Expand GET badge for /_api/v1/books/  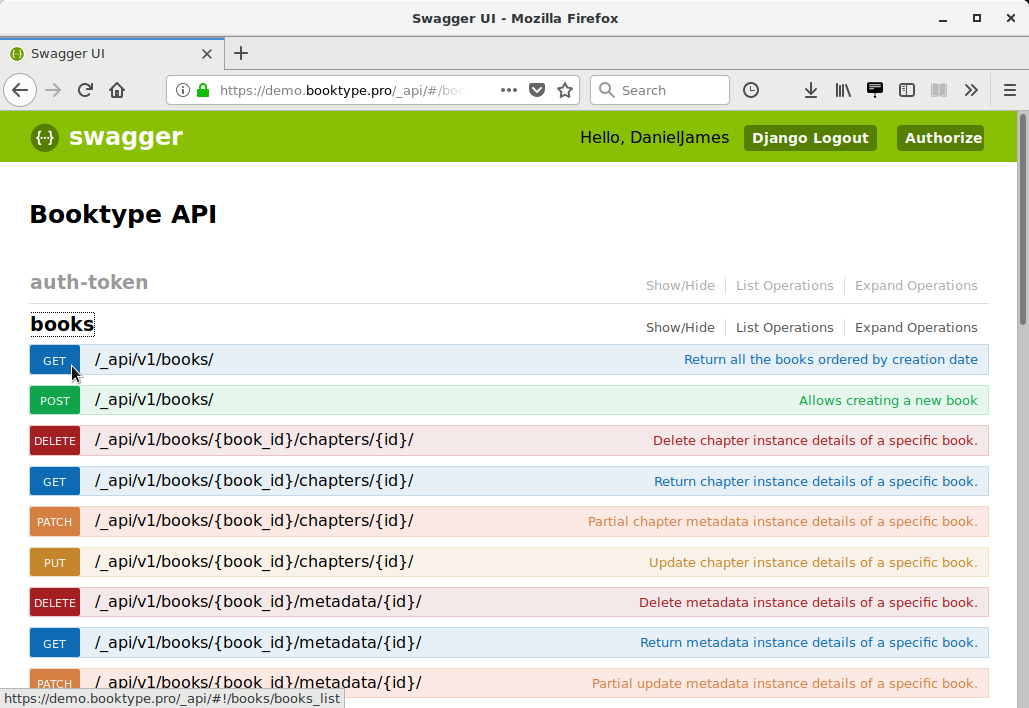click(x=54, y=360)
